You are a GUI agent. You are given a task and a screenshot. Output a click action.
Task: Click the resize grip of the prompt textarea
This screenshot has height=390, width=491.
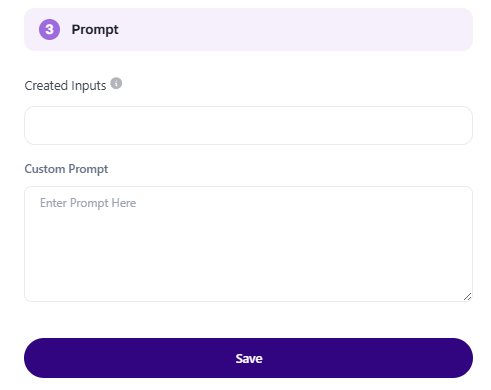click(x=467, y=296)
